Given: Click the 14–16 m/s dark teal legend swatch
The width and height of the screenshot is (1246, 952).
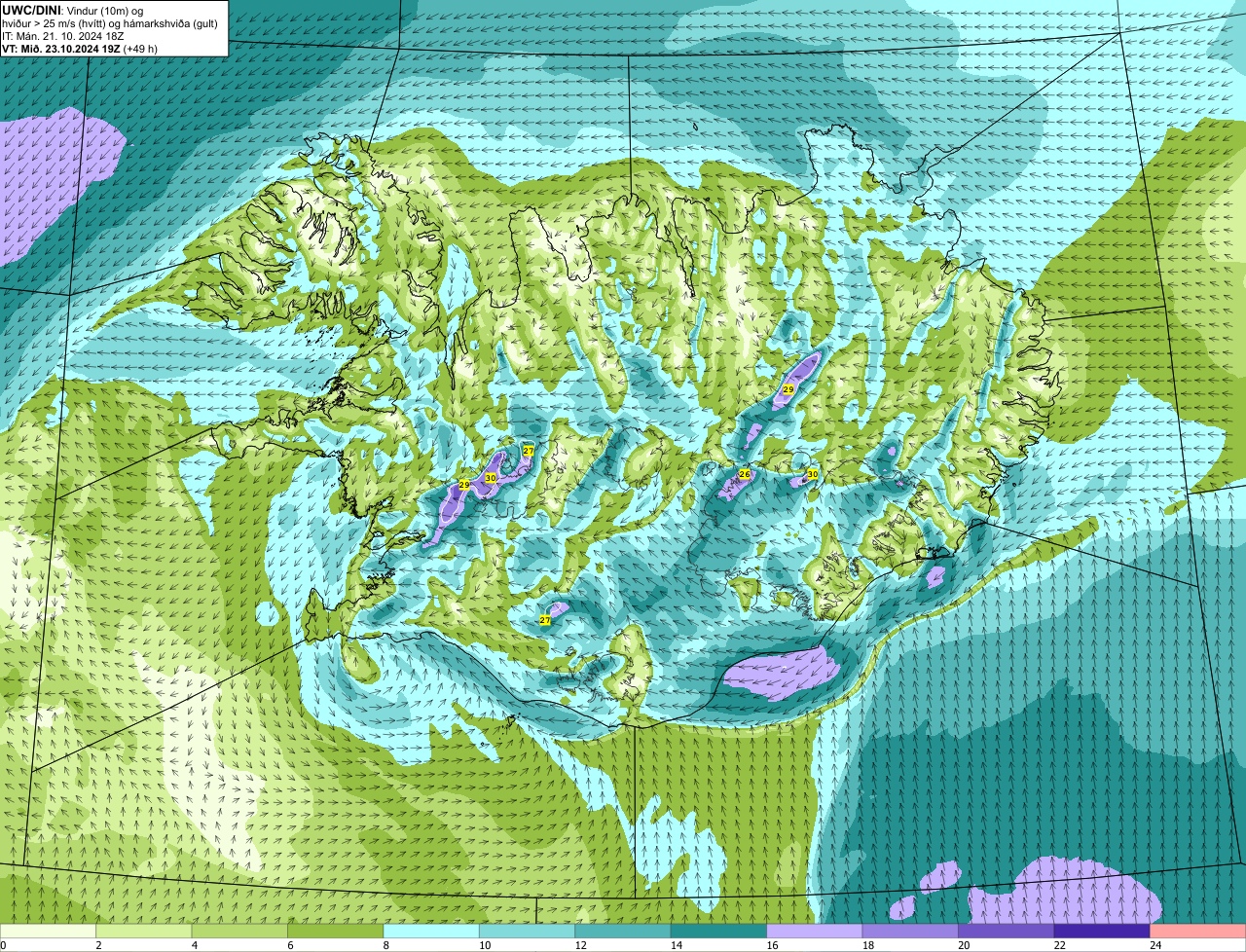Looking at the screenshot, I should click(x=719, y=931).
